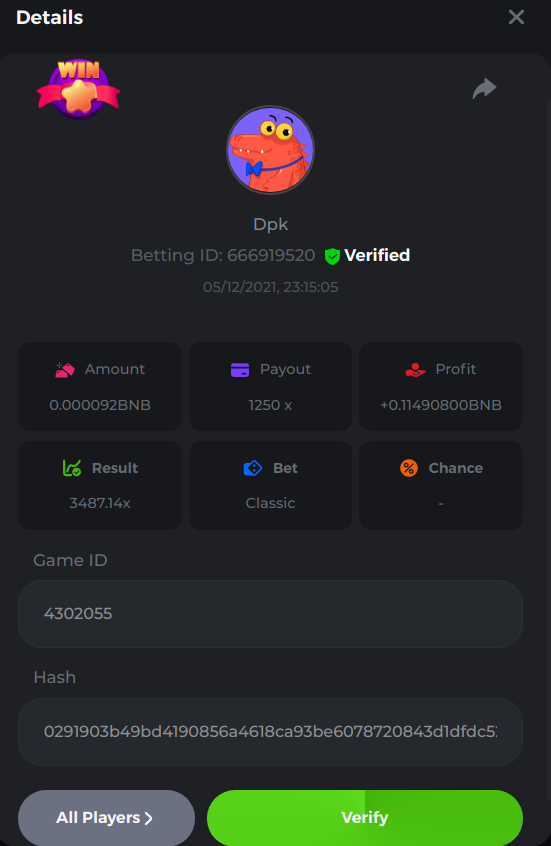Click the Result chart icon
Screen dimensions: 551x846
tap(72, 468)
